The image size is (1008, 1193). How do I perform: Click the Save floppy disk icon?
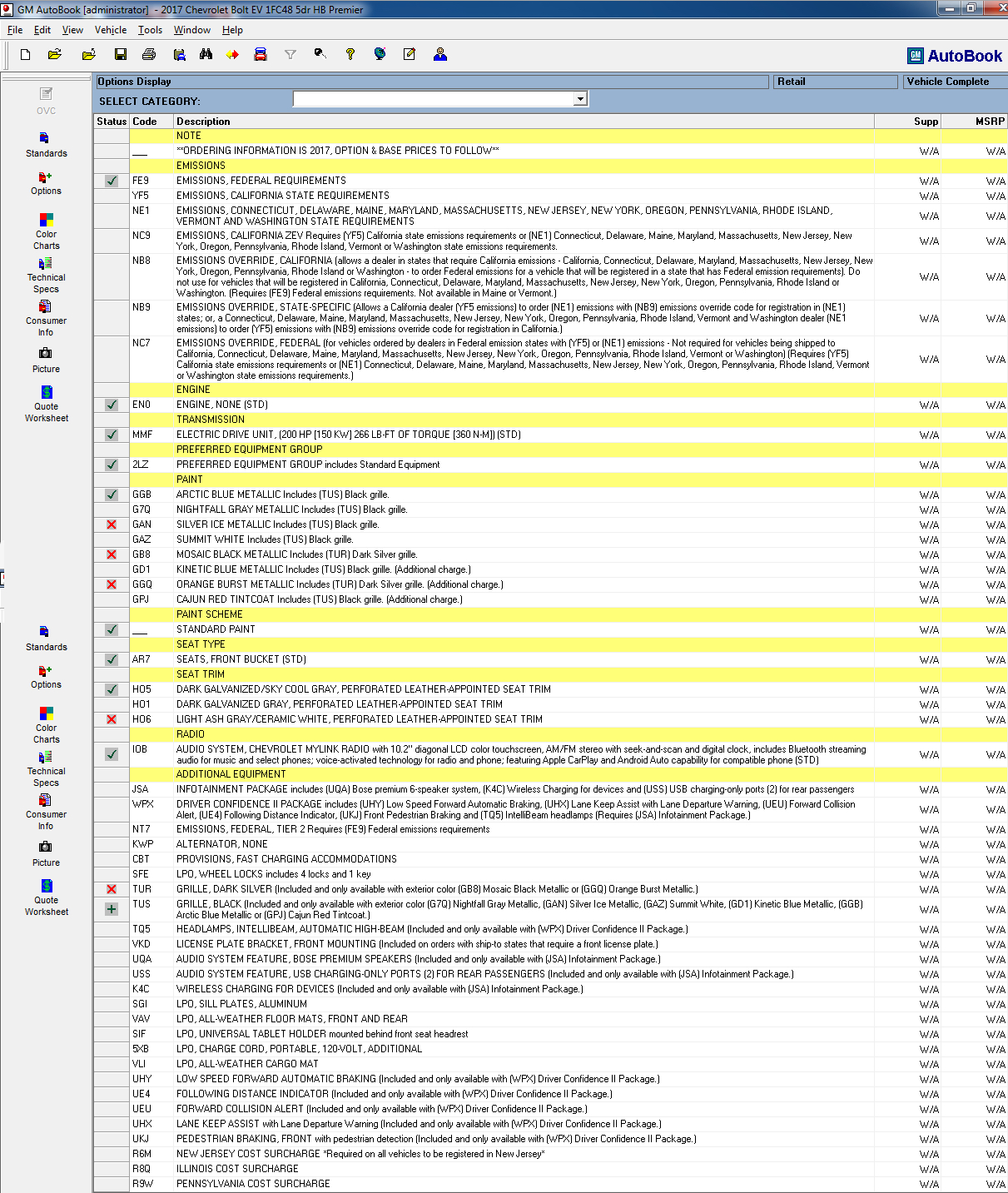(121, 55)
